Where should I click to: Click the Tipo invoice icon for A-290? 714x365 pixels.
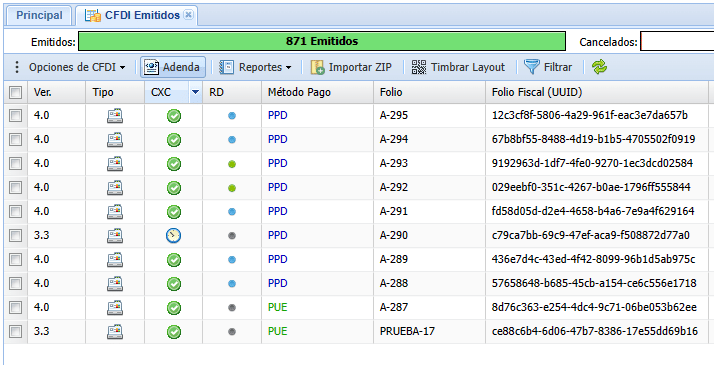[115, 235]
